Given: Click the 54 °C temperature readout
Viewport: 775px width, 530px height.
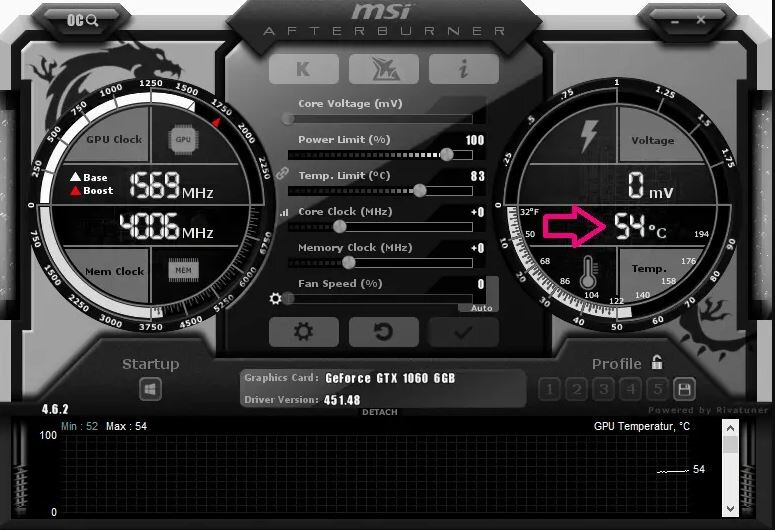Looking at the screenshot, I should [640, 227].
